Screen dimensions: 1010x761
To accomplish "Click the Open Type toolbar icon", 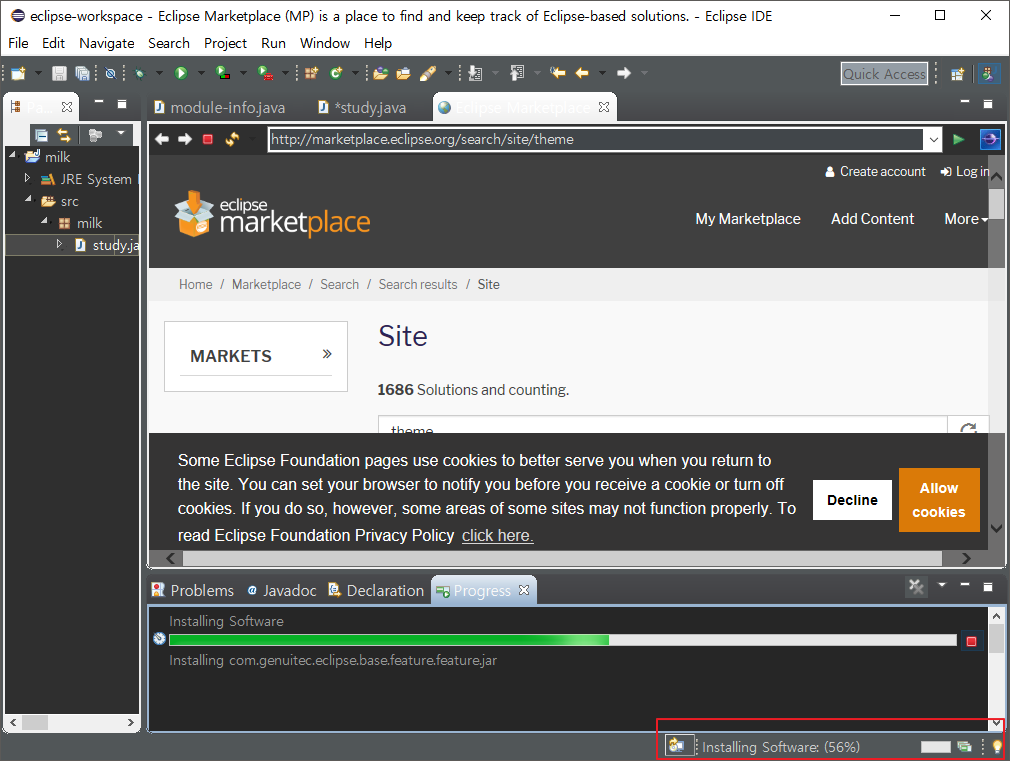I will [x=381, y=73].
